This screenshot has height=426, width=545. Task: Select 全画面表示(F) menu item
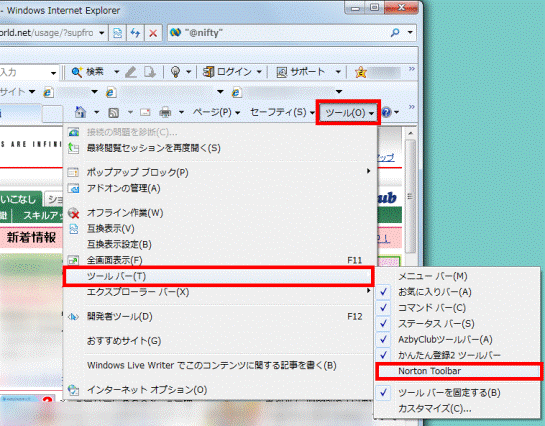click(x=220, y=260)
